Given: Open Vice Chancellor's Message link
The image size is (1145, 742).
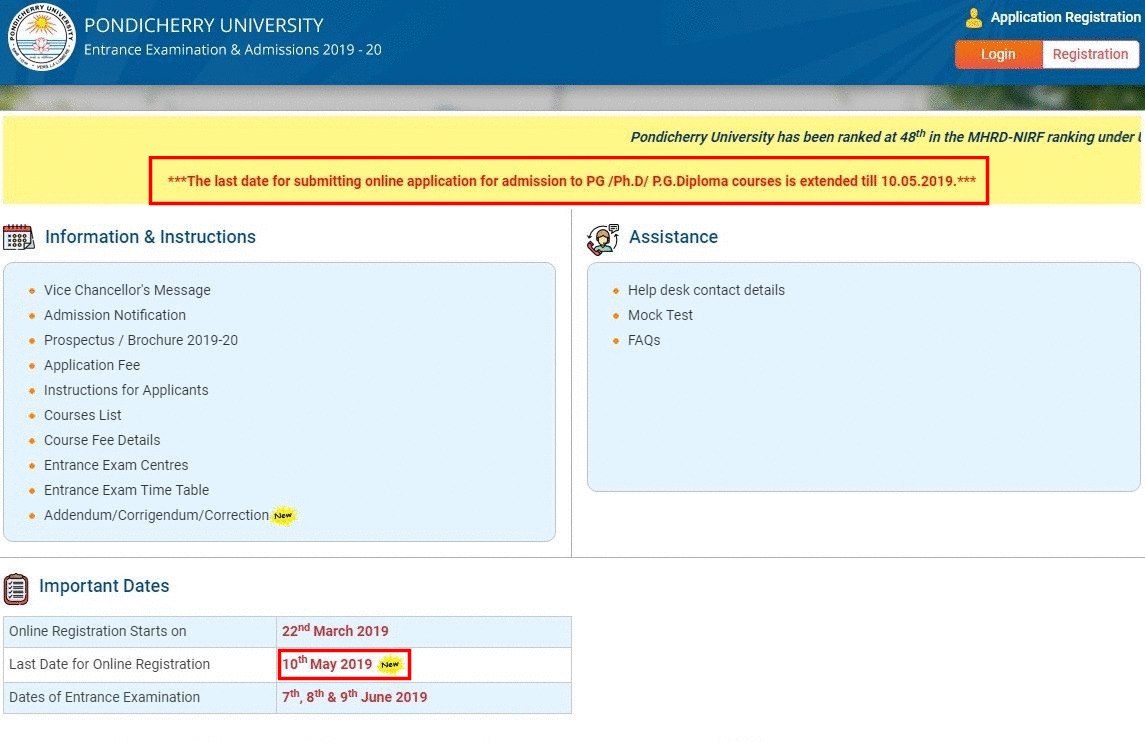Looking at the screenshot, I should click(x=127, y=290).
